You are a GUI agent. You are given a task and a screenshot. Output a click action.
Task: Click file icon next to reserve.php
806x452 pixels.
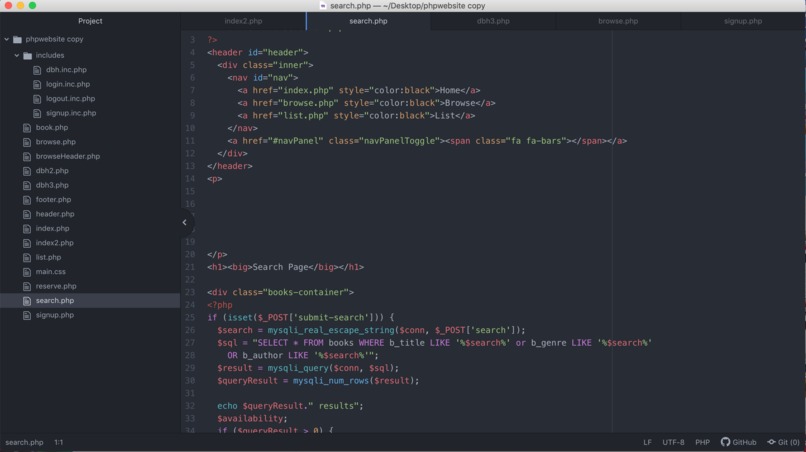click(27, 286)
